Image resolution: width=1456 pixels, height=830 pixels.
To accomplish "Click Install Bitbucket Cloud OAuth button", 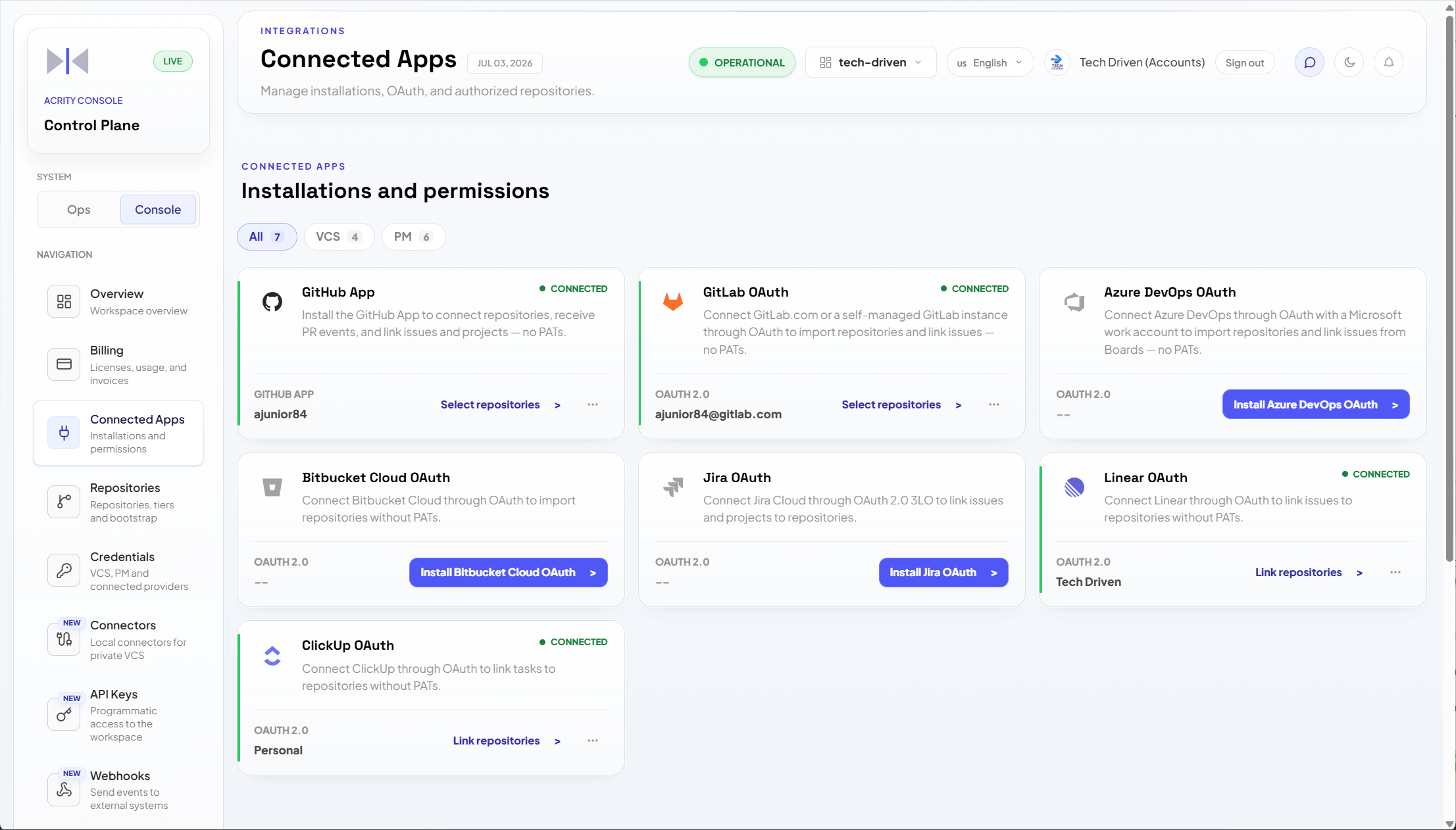I will pos(508,572).
